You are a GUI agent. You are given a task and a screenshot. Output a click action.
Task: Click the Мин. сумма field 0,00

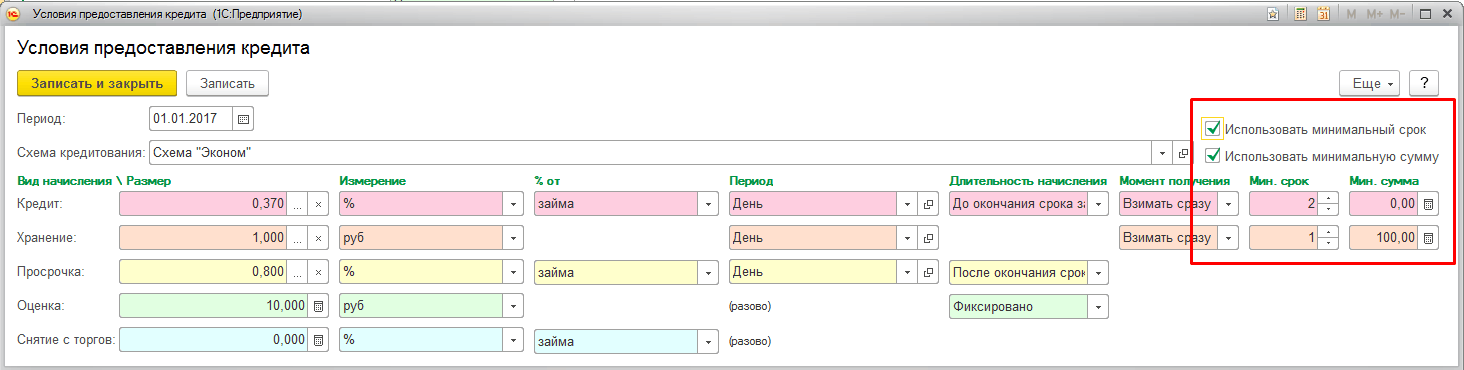(1383, 204)
